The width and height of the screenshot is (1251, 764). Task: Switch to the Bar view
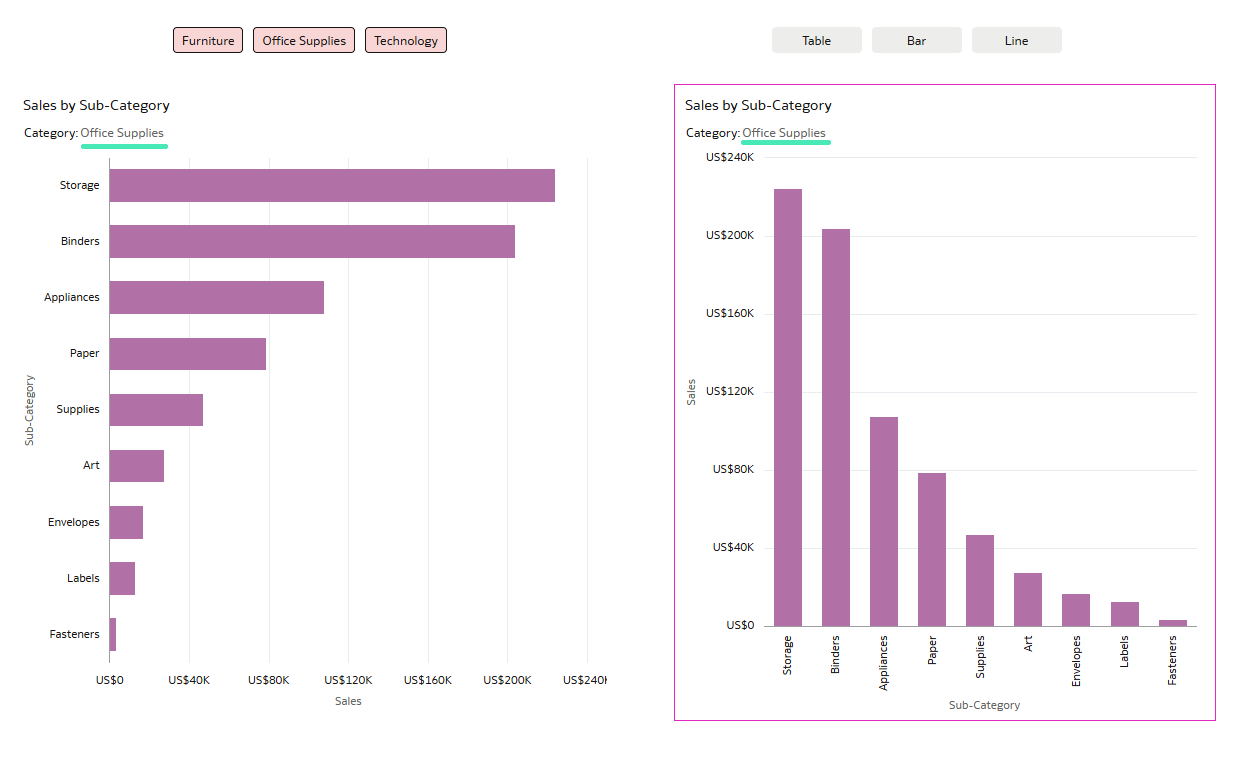tap(916, 41)
